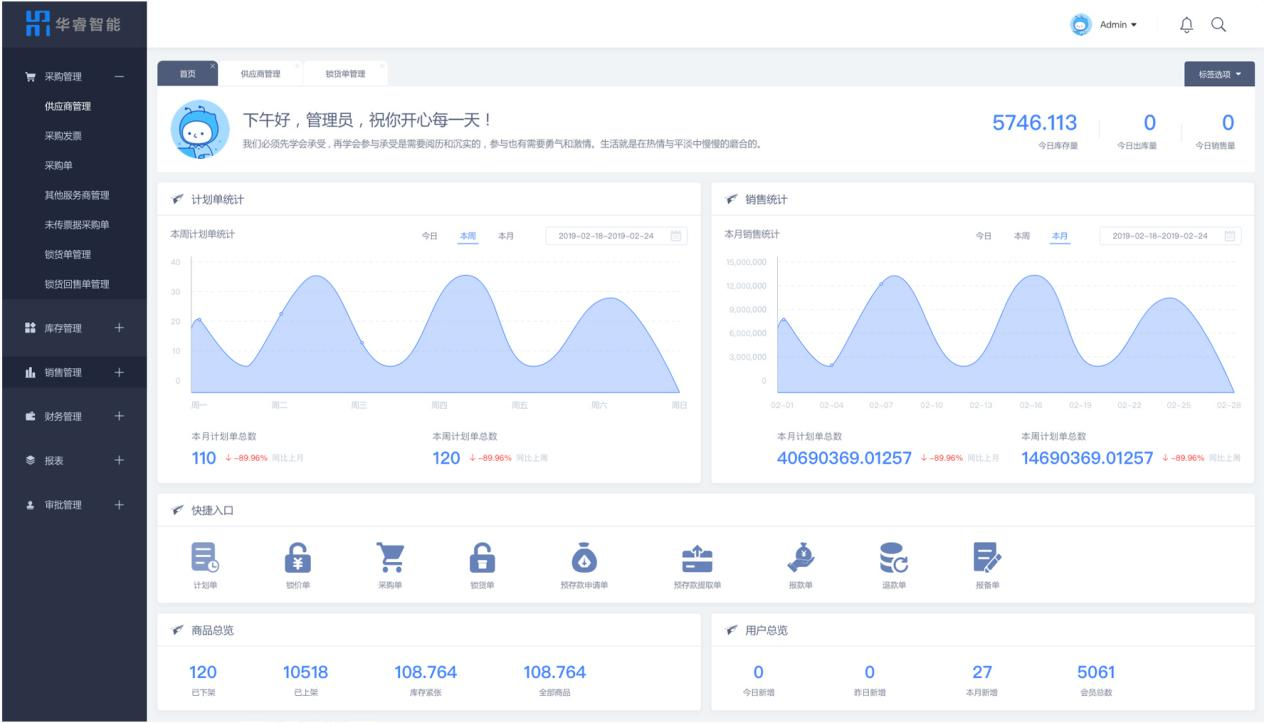Screen dimensions: 1264x723
Task: Open 采购发票 in the sidebar
Action: [63, 135]
